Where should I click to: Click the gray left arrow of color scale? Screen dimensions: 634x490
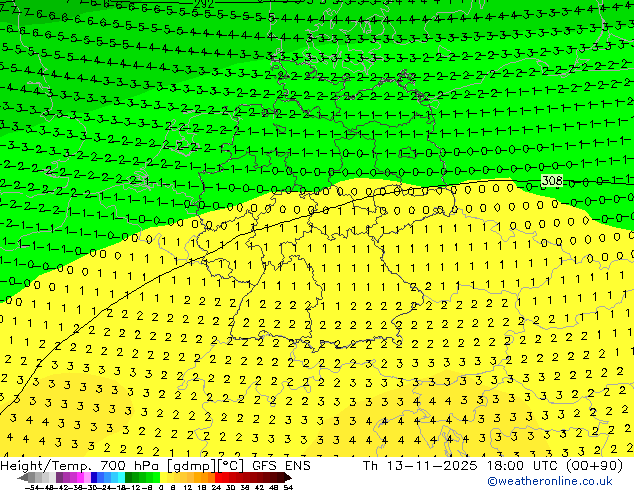(23, 478)
